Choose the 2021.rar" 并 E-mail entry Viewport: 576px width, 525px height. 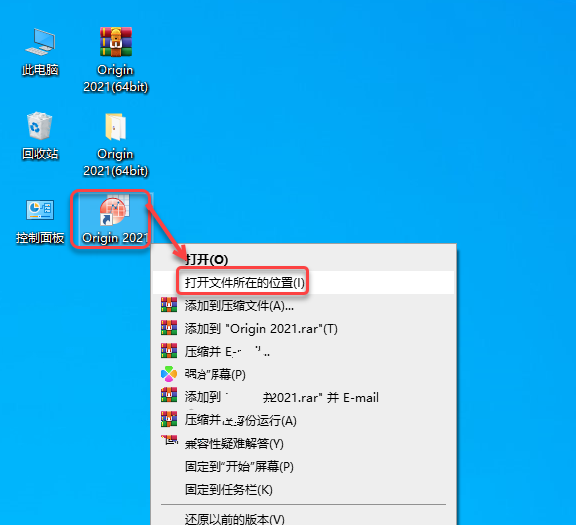point(304,397)
